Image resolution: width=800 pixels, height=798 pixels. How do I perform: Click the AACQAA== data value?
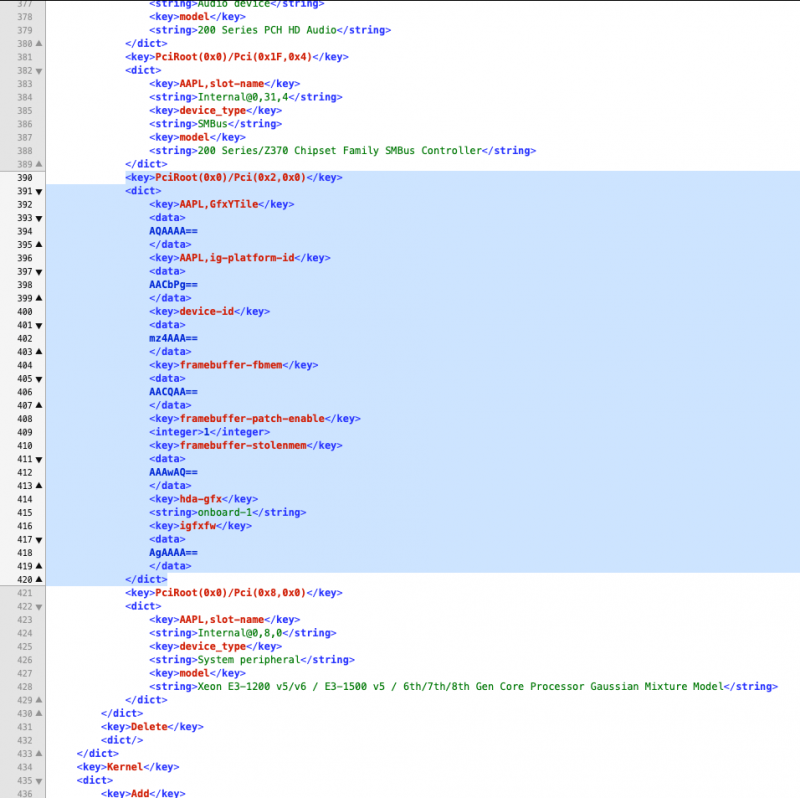coord(173,392)
